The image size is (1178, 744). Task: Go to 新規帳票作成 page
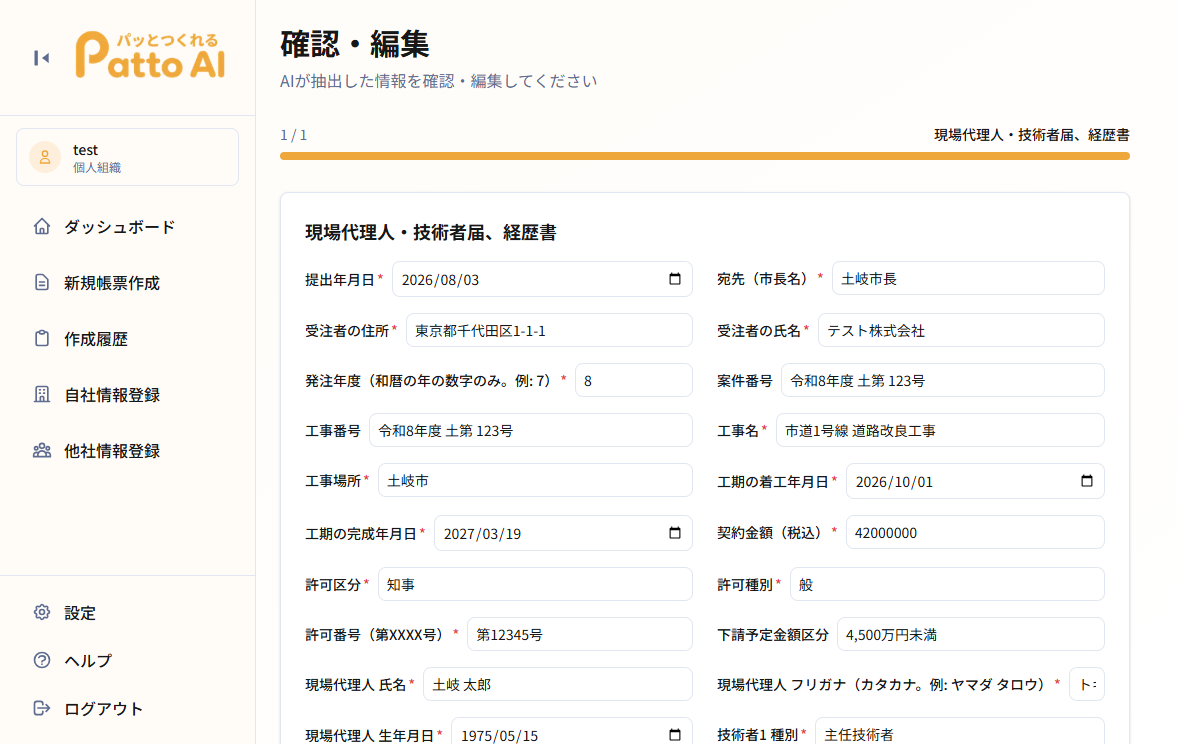128,283
